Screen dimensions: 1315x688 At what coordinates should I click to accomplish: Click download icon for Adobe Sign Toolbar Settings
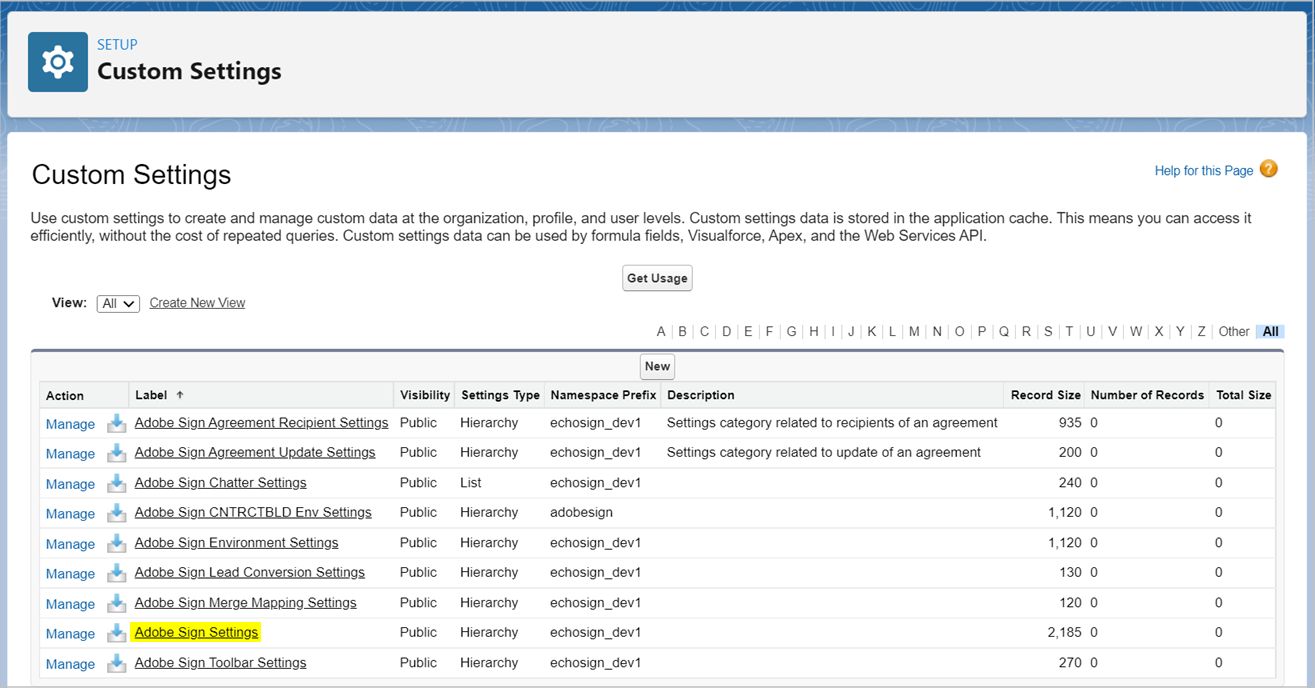(x=117, y=663)
